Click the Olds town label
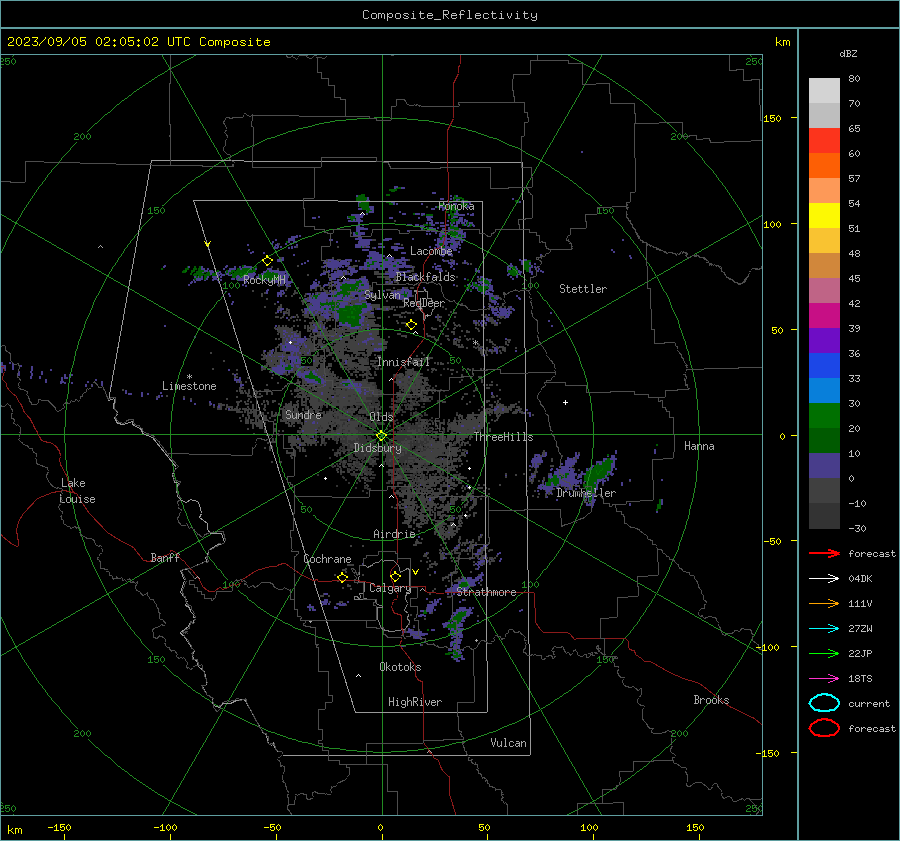 (x=381, y=417)
